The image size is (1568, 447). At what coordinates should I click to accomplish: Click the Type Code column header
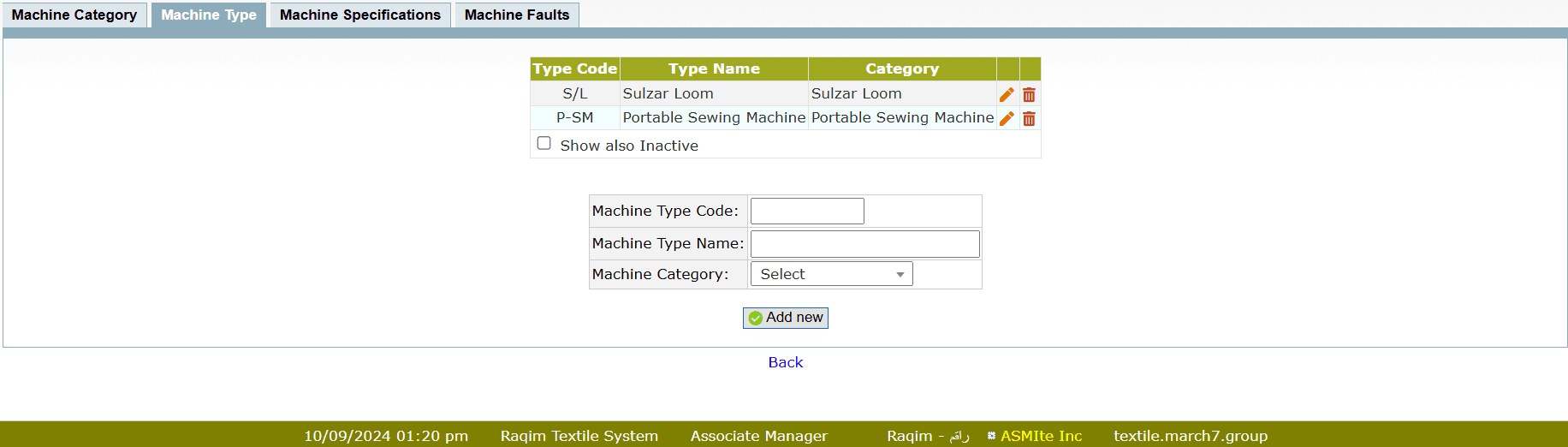(x=574, y=69)
